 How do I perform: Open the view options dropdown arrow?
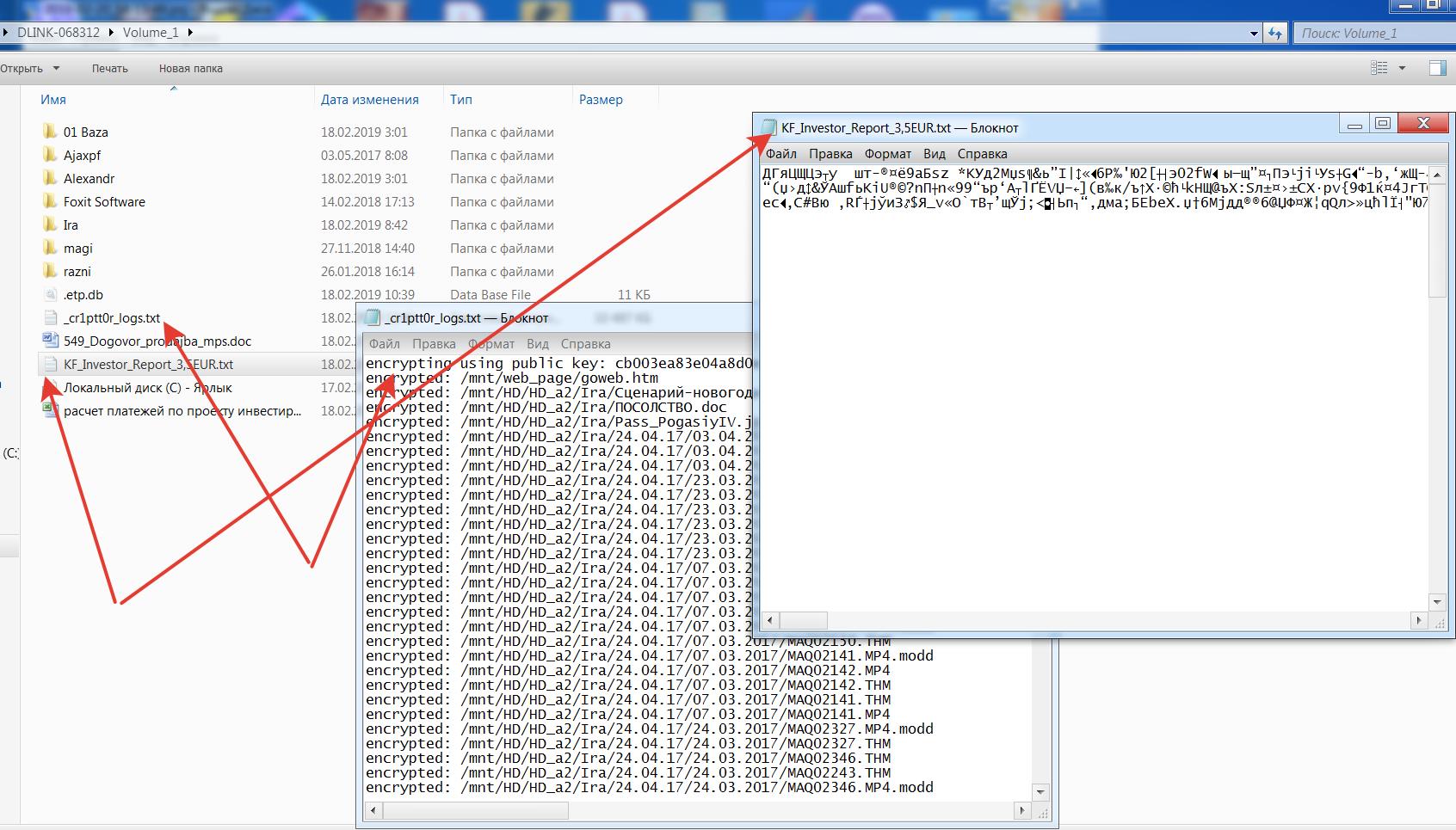coord(1402,68)
